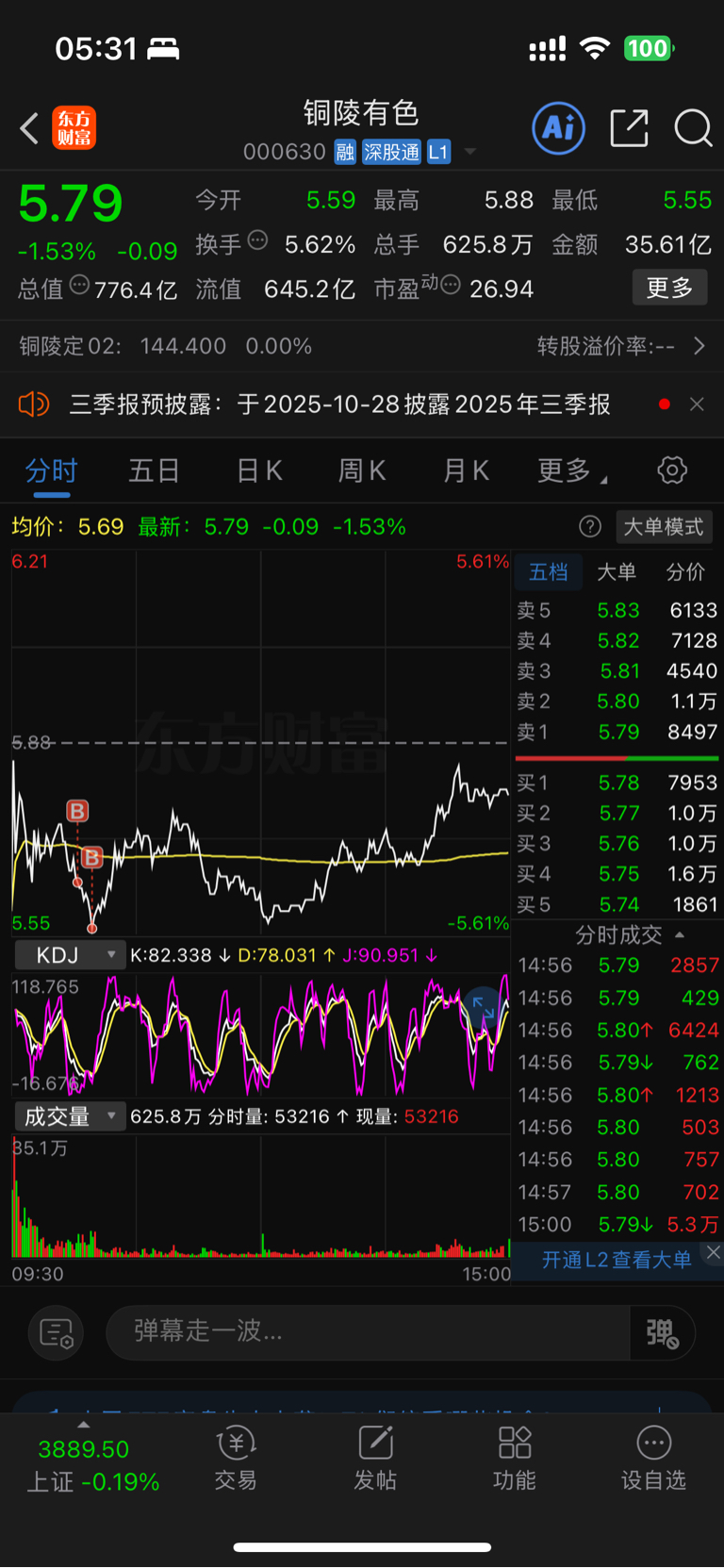Tap the Wi-Fi status icon

tap(595, 48)
